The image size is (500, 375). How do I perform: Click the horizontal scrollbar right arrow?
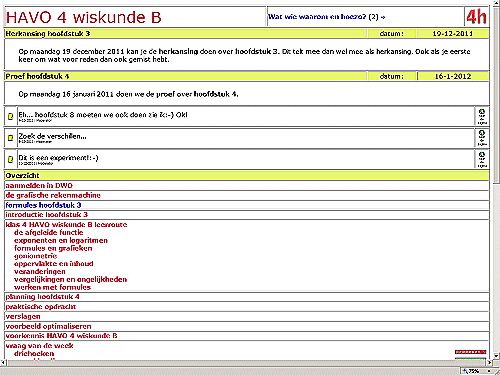[x=490, y=362]
